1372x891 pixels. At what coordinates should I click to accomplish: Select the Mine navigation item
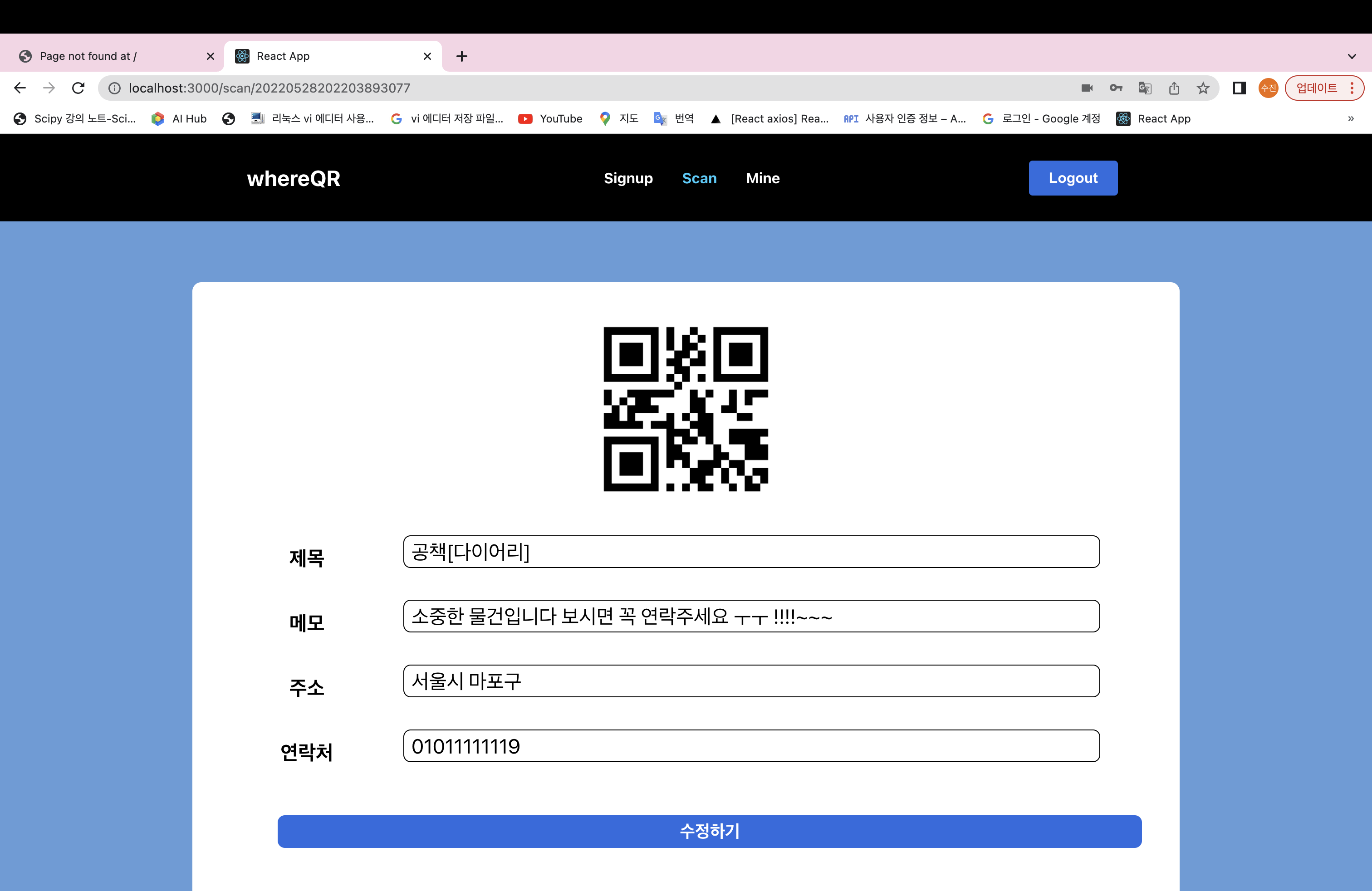point(762,178)
